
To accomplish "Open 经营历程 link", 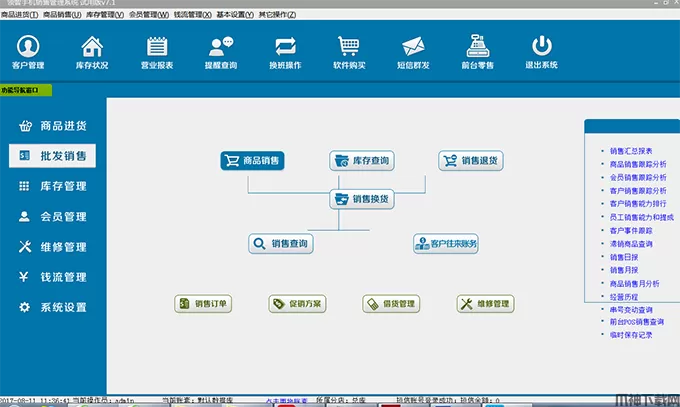I will (x=624, y=297).
